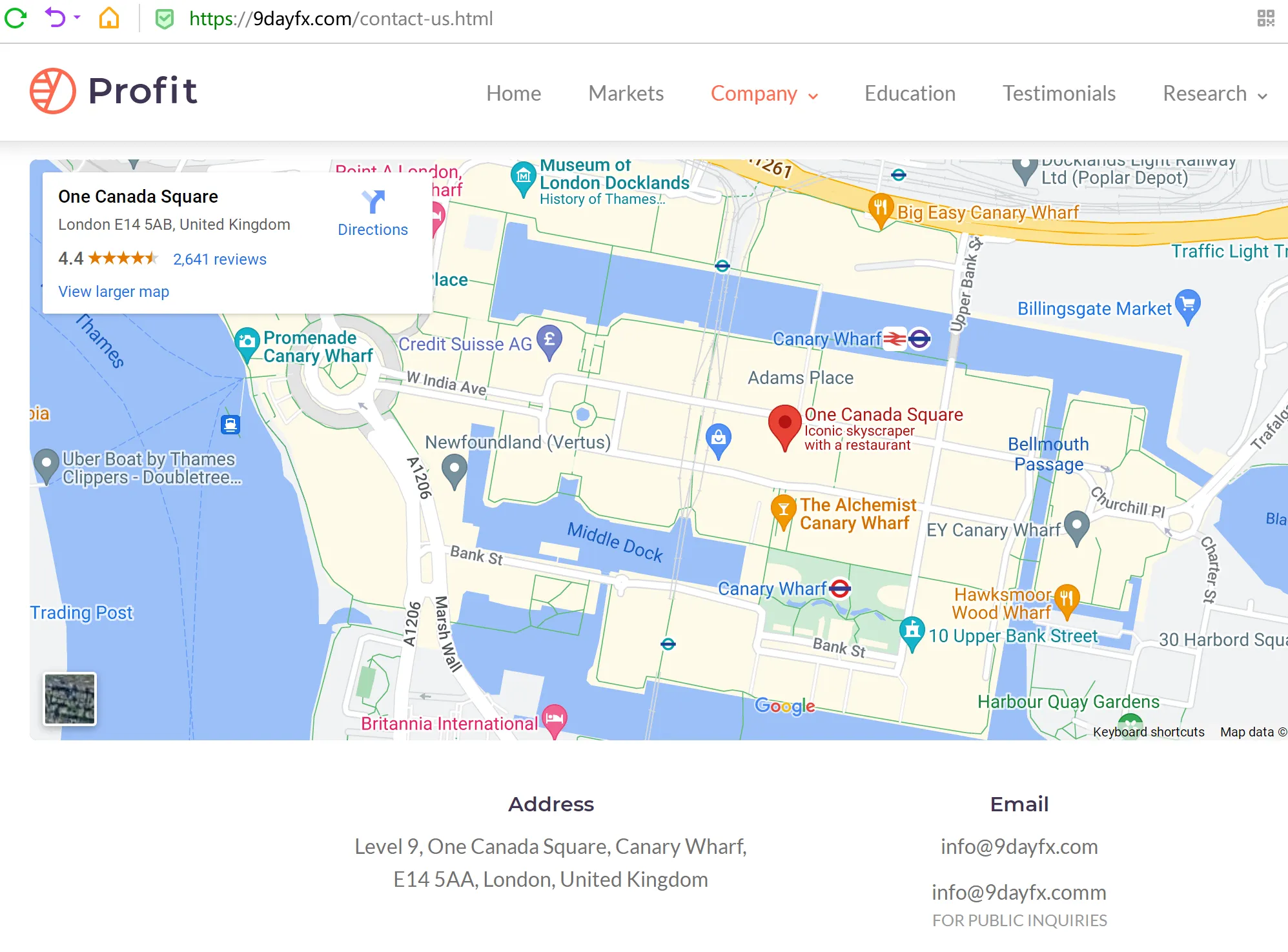Screen dimensions: 1288x952
Task: Click the blue shopping bag pin near Newfoundland
Action: tap(718, 441)
